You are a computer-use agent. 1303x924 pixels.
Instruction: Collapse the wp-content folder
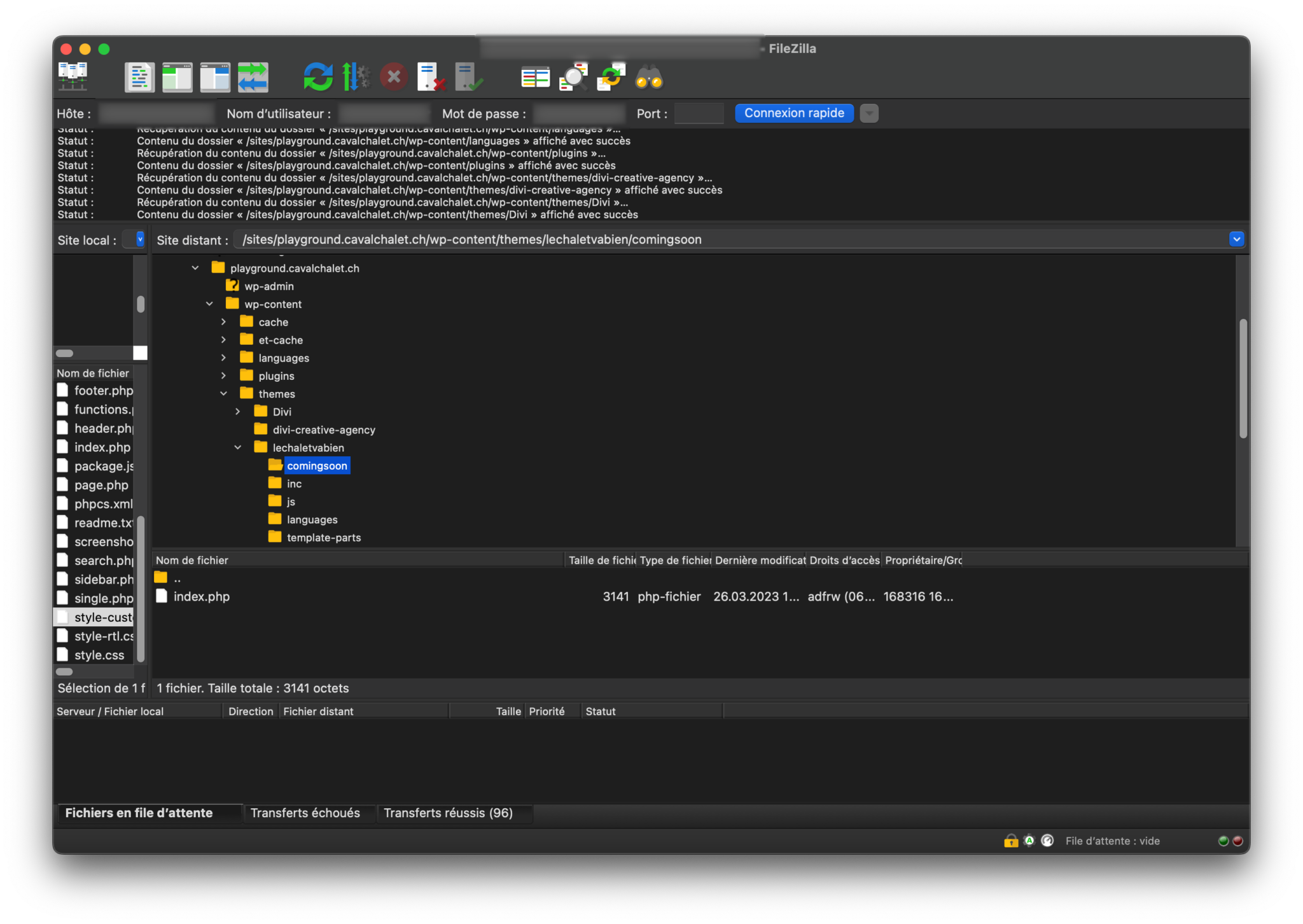(x=209, y=304)
